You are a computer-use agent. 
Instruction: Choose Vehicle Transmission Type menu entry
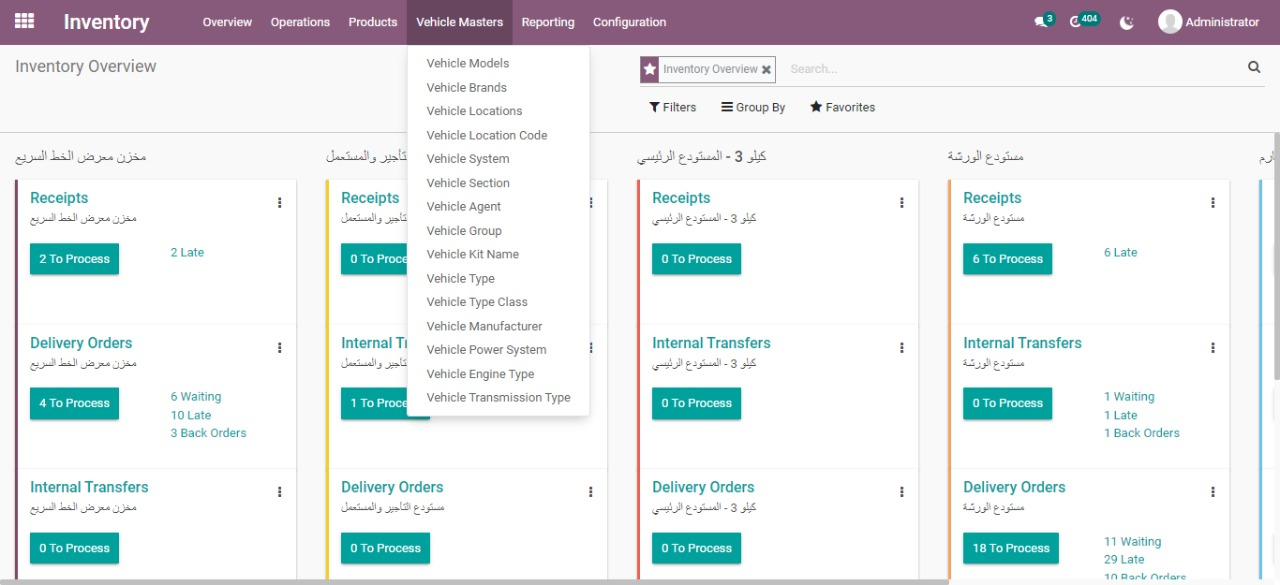tap(498, 397)
